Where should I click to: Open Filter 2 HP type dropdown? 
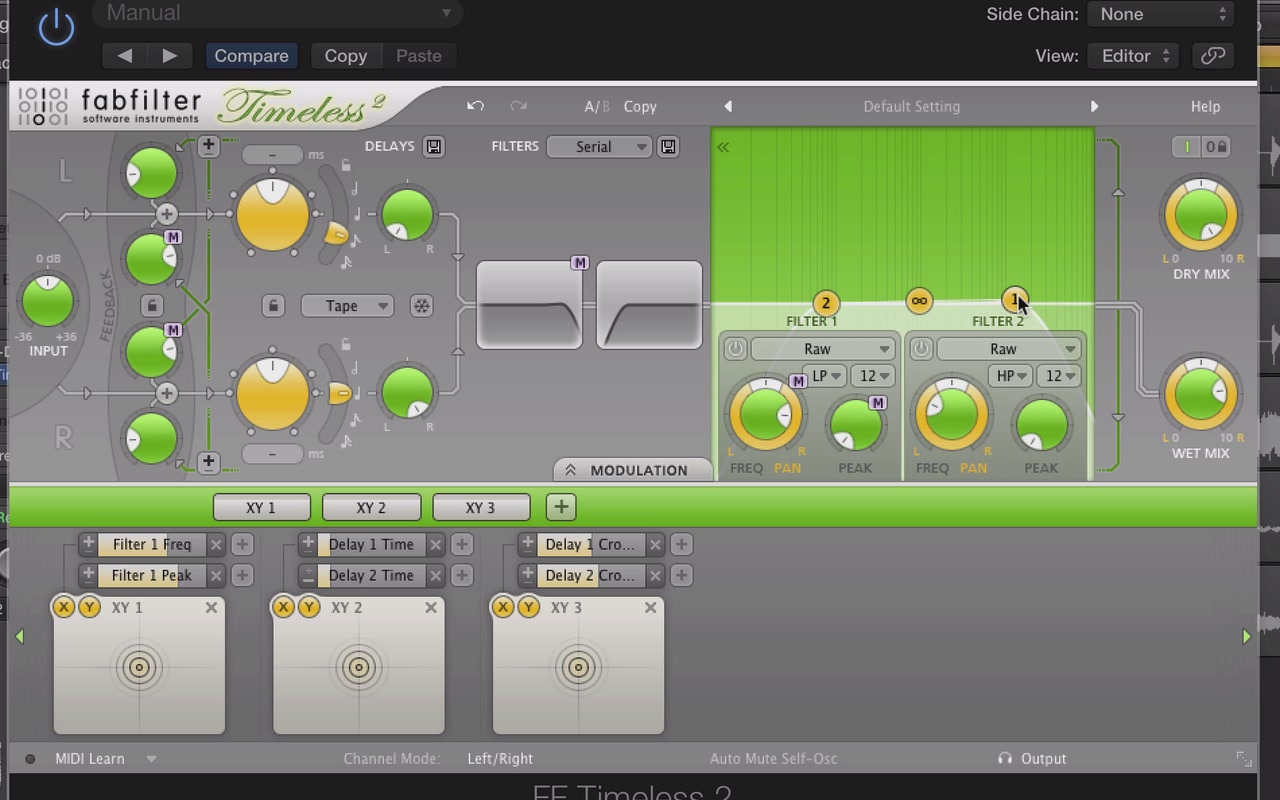[1011, 376]
